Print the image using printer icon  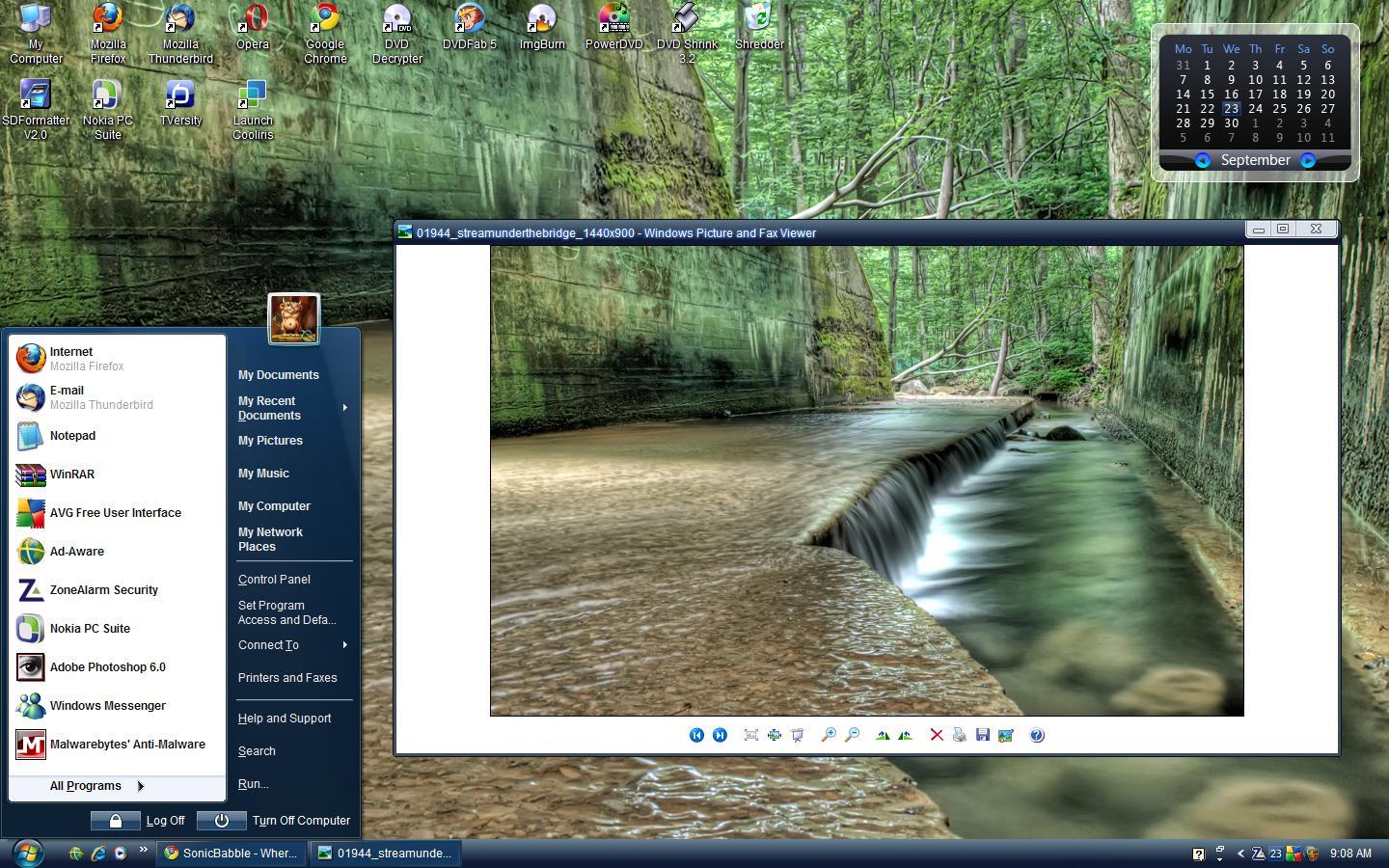(x=960, y=735)
